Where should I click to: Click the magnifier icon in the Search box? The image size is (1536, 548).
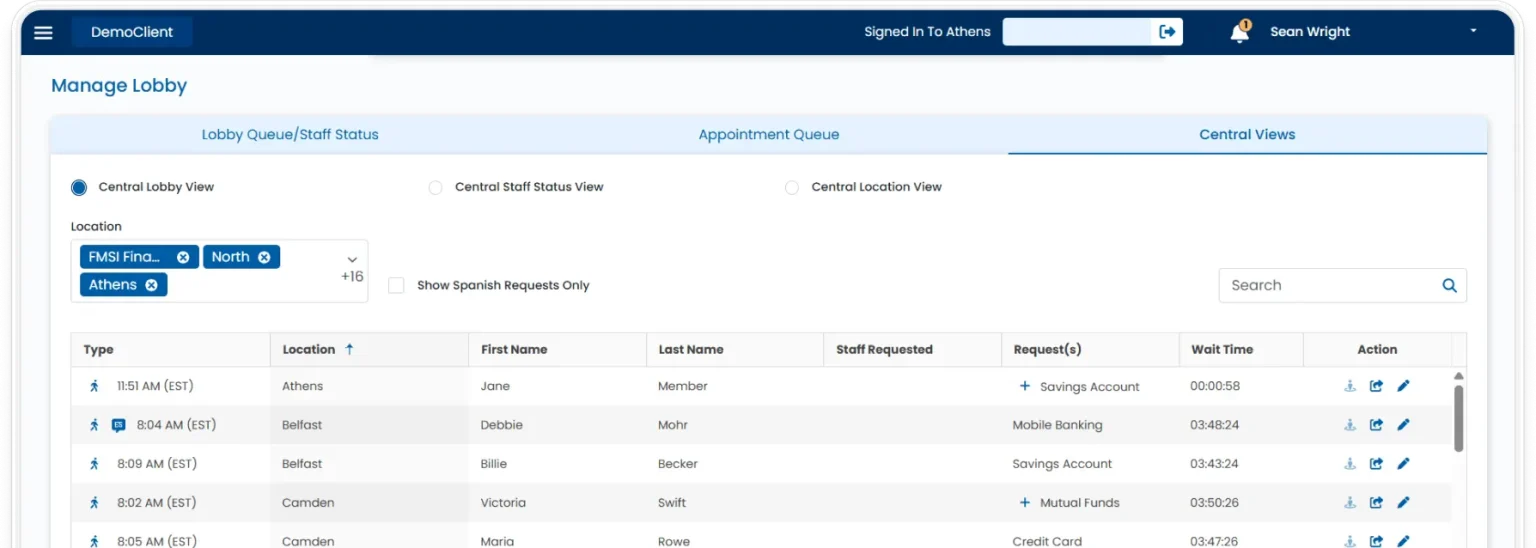[x=1449, y=285]
